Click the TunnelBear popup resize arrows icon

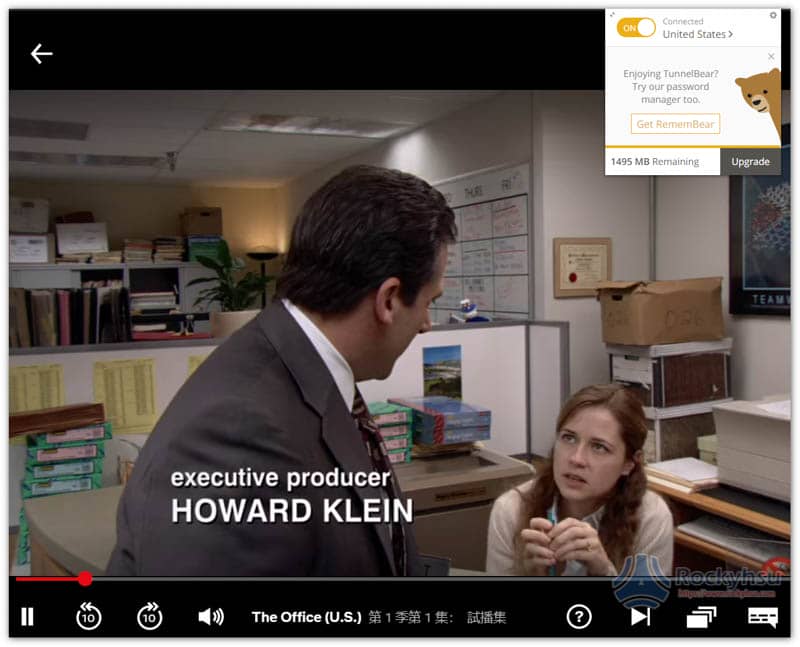click(x=612, y=15)
